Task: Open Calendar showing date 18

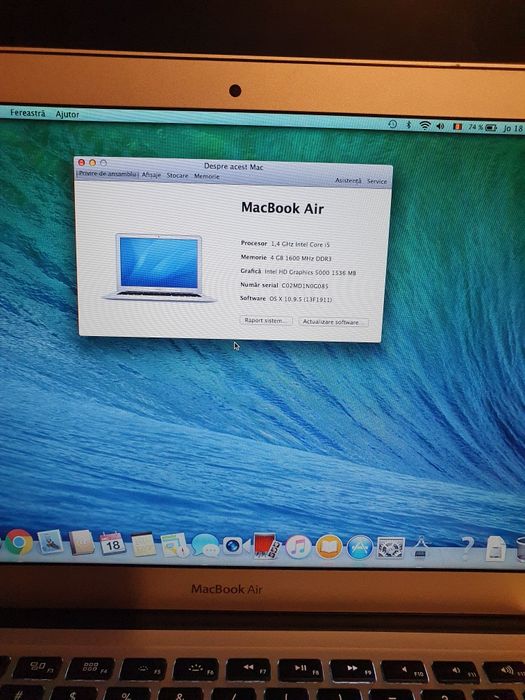Action: coord(112,543)
